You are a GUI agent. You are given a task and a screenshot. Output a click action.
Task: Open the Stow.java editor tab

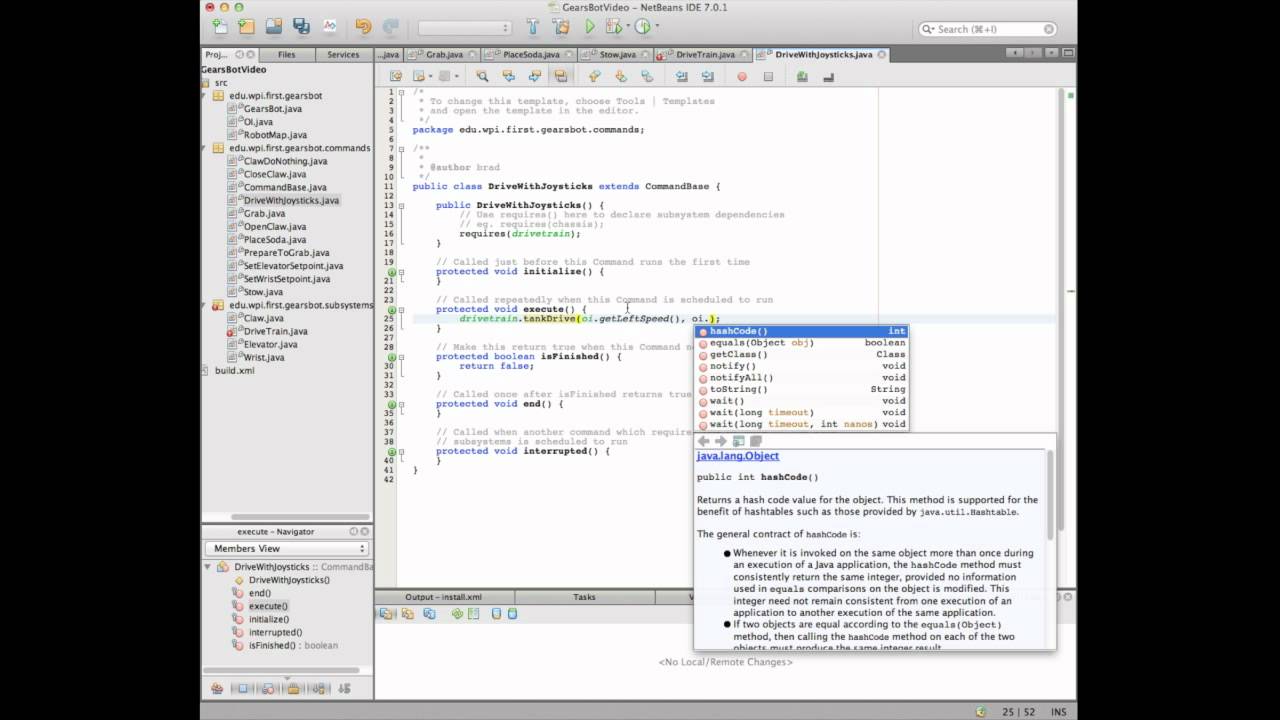click(618, 55)
